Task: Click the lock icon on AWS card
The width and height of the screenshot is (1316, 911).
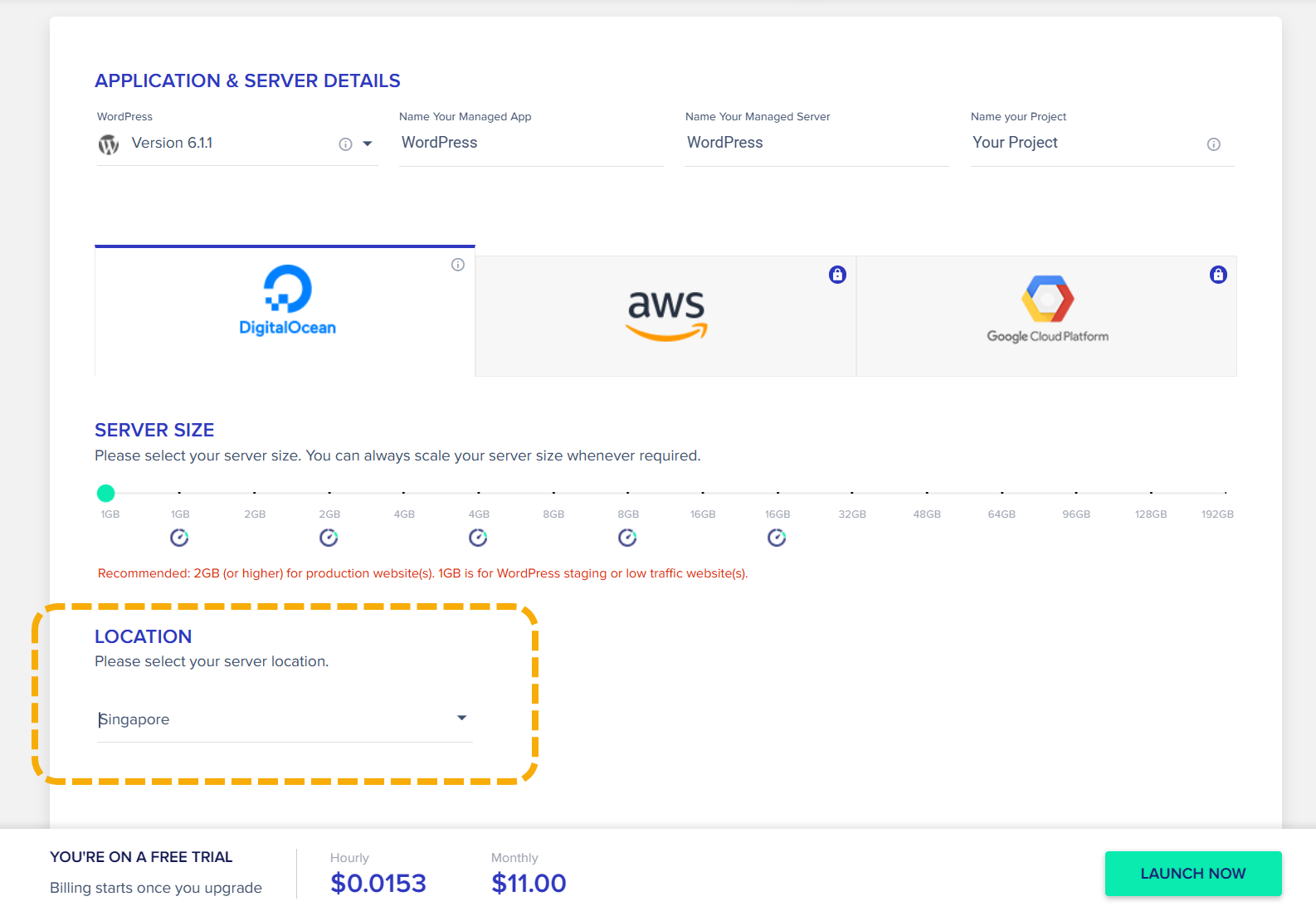Action: coord(838,275)
